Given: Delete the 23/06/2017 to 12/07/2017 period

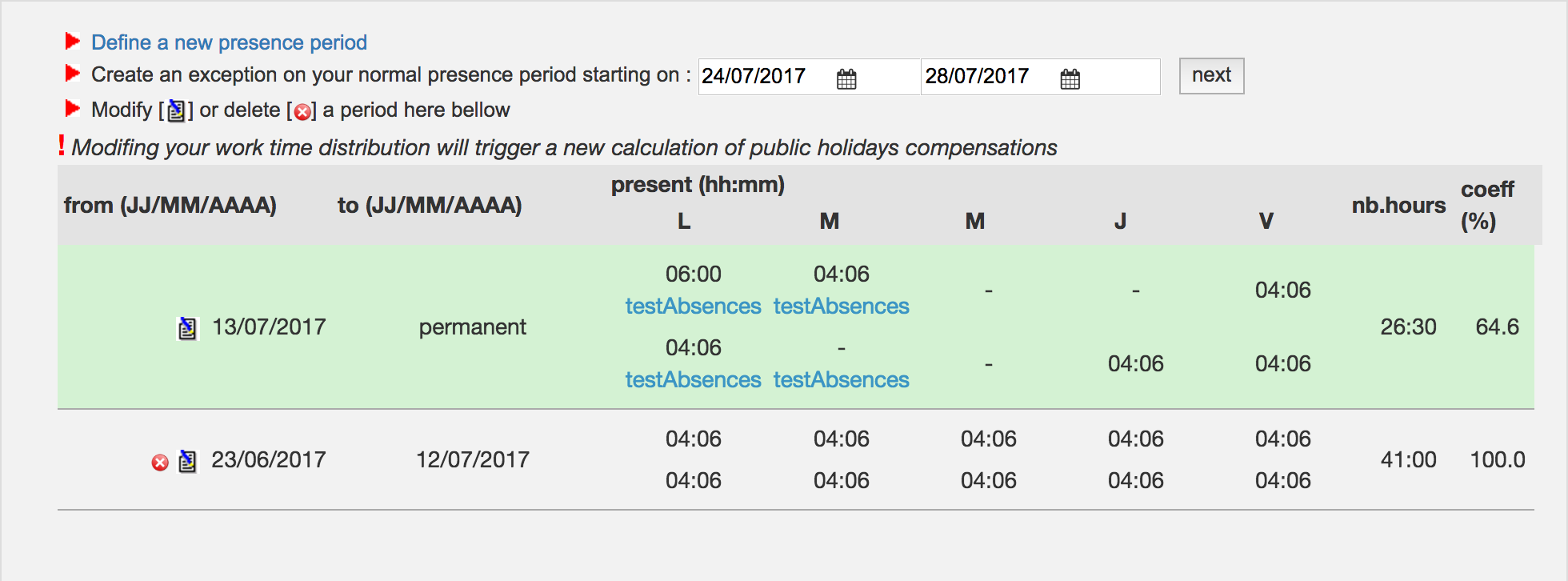Looking at the screenshot, I should [160, 463].
